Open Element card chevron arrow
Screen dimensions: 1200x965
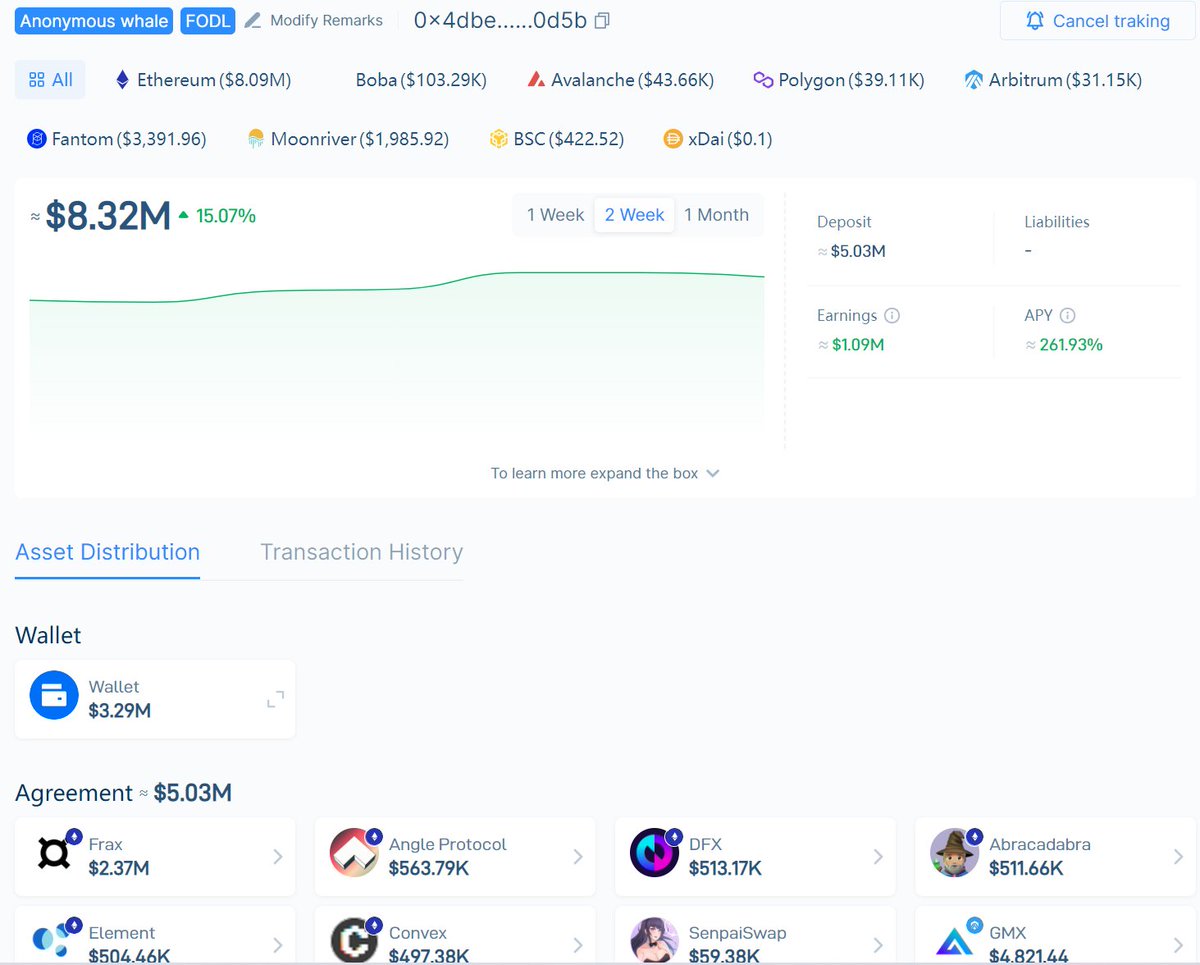[x=278, y=944]
